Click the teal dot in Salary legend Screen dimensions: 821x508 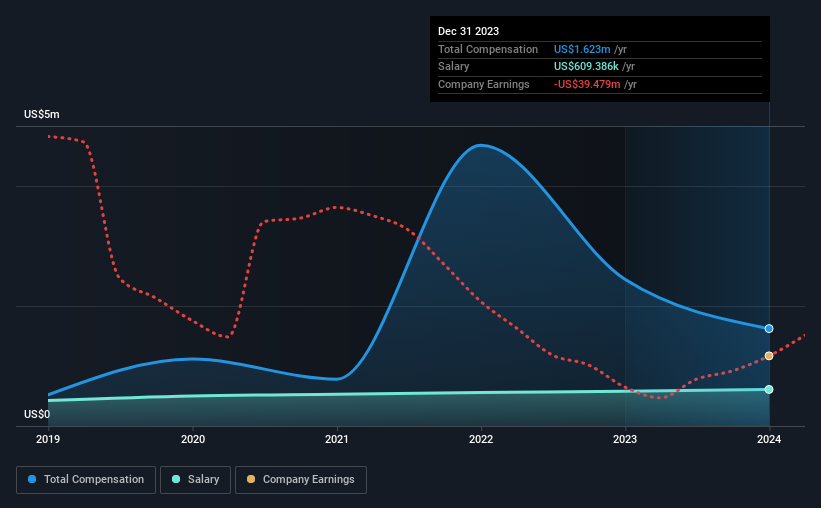point(176,479)
